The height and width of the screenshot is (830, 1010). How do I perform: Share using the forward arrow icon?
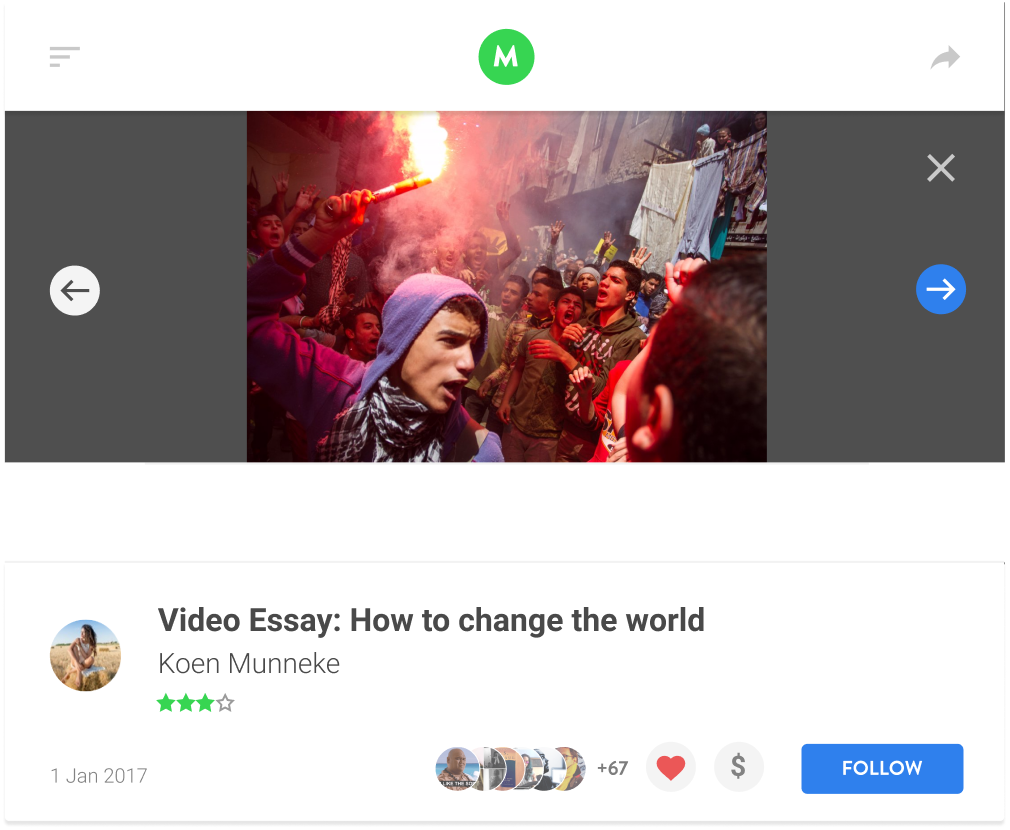click(945, 57)
